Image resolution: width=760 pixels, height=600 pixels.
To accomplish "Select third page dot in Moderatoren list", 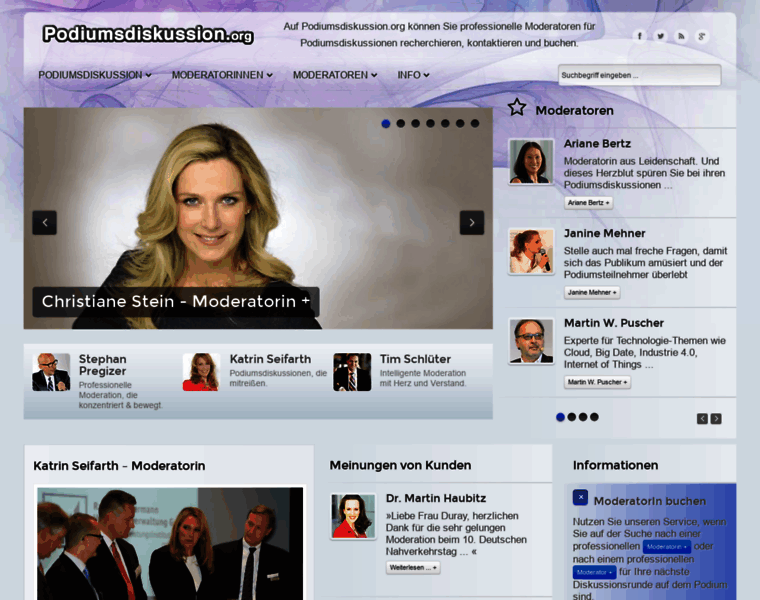I will click(583, 417).
